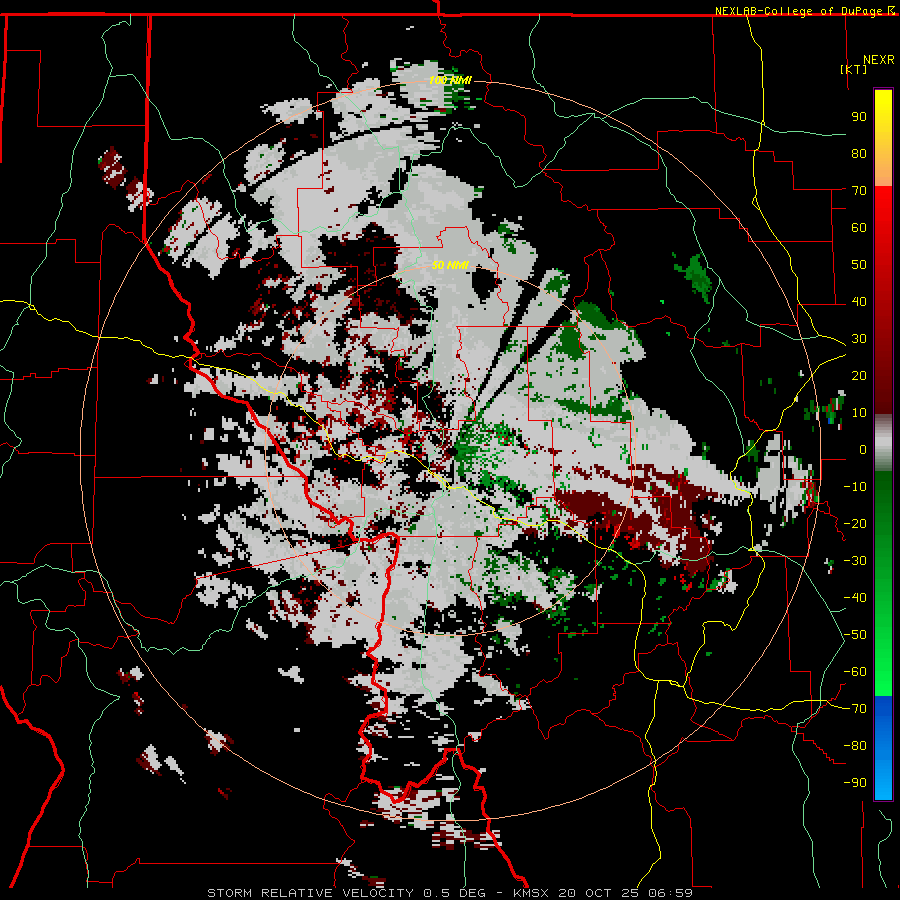
Task: Click the 100 NMI range ring label
Action: click(x=450, y=80)
